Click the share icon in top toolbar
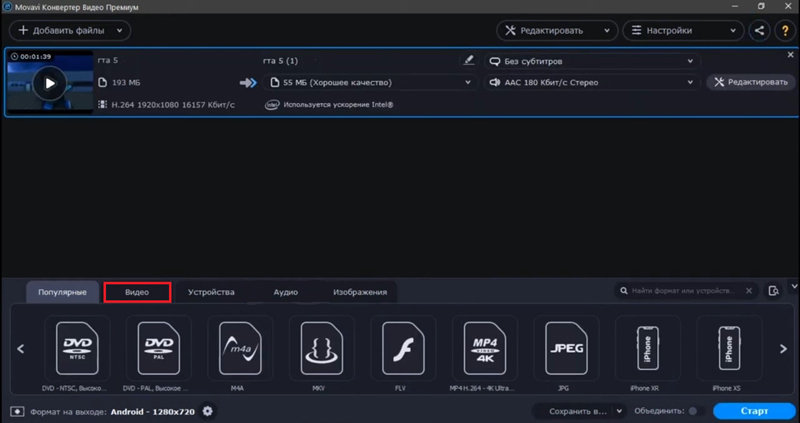 point(759,31)
